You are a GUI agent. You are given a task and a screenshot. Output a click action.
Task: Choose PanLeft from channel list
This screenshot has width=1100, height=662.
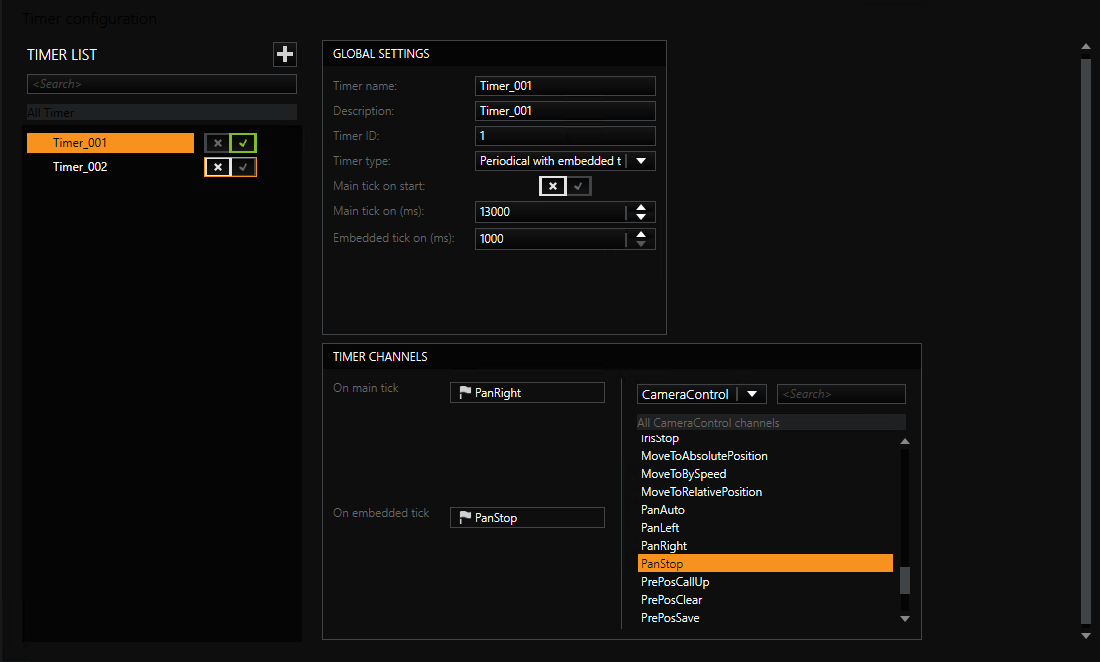point(660,528)
